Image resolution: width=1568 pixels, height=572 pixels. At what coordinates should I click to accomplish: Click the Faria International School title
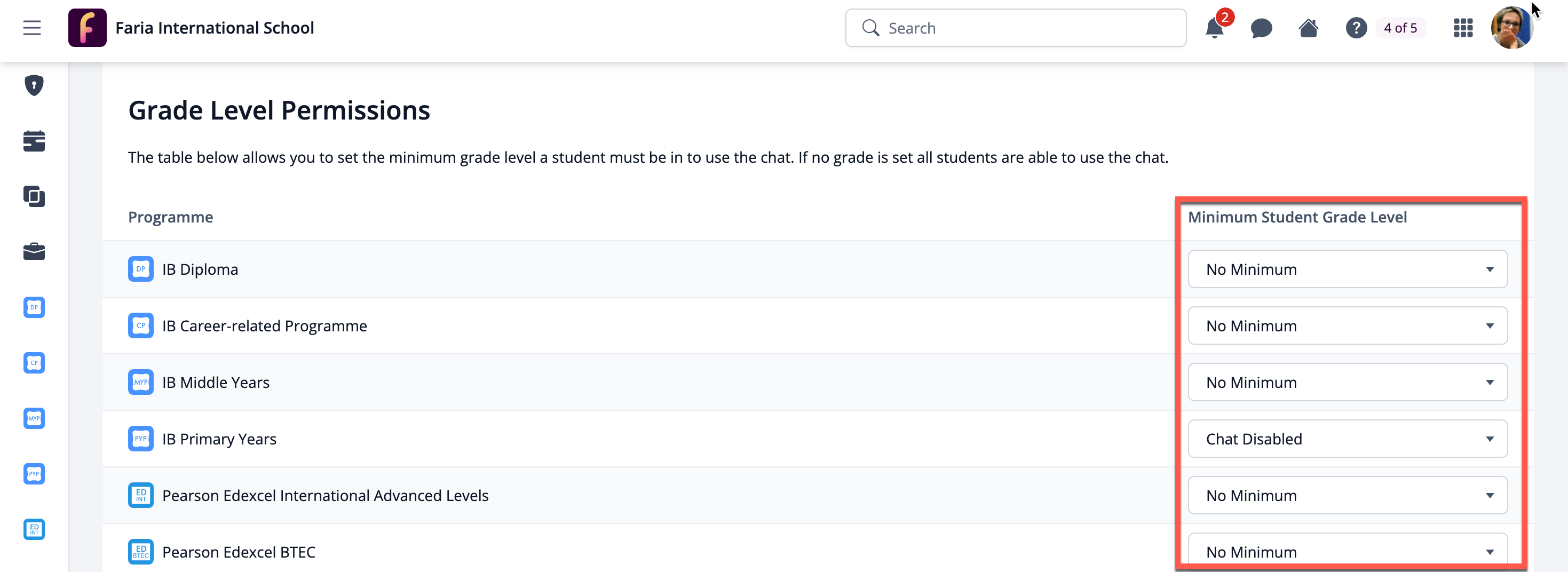point(214,28)
